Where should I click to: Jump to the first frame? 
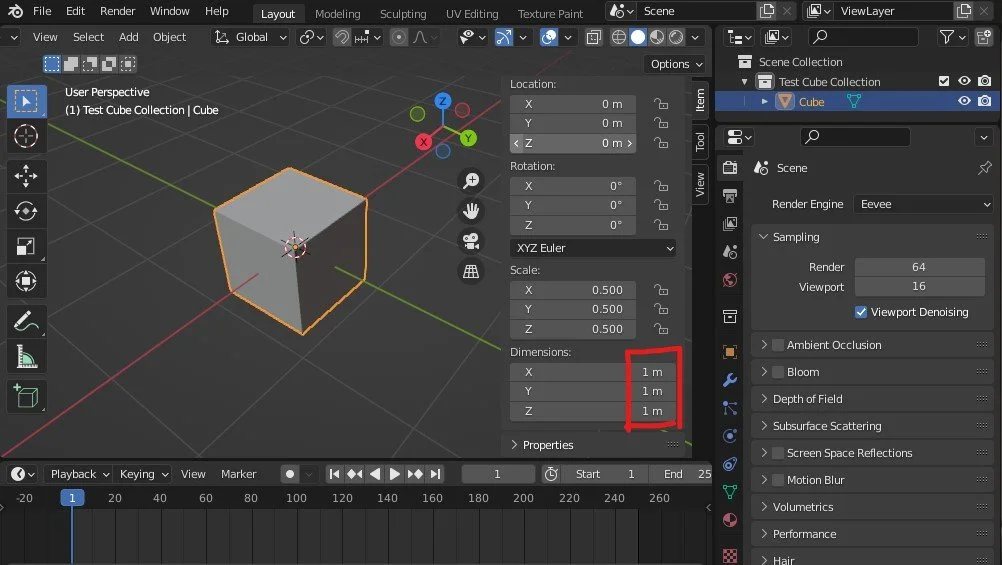334,474
